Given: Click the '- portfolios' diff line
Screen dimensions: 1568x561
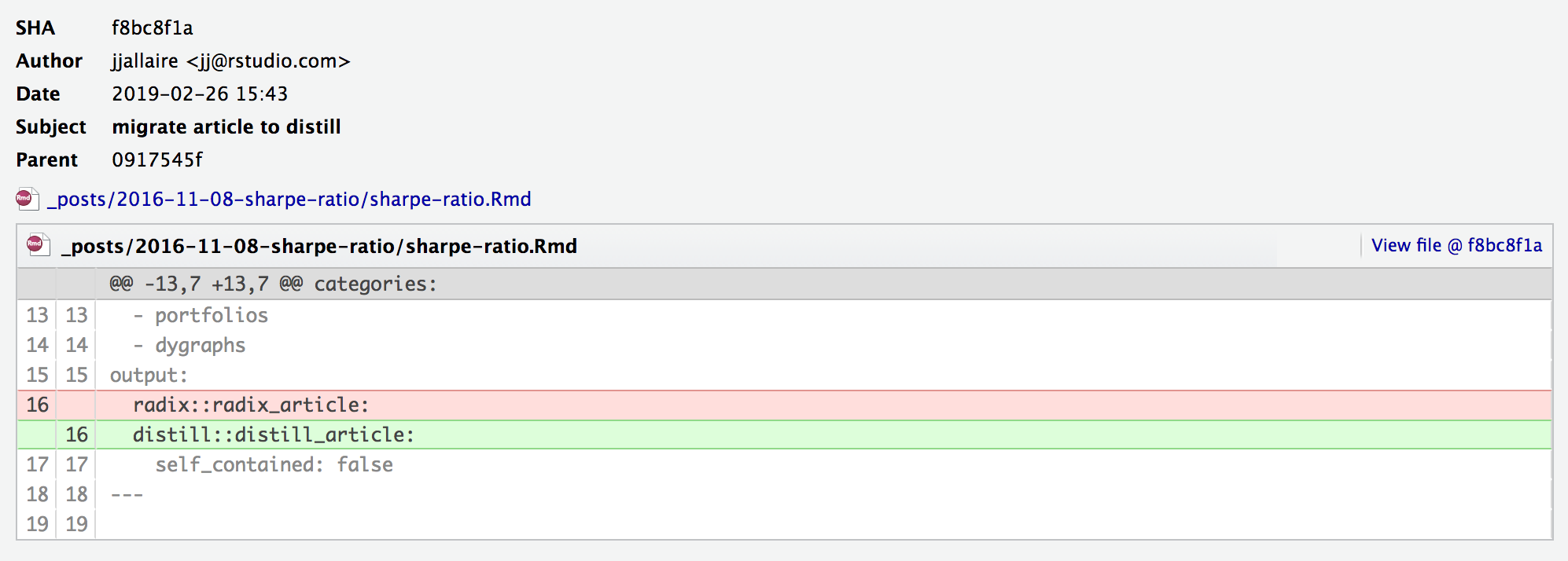Looking at the screenshot, I should click(201, 316).
